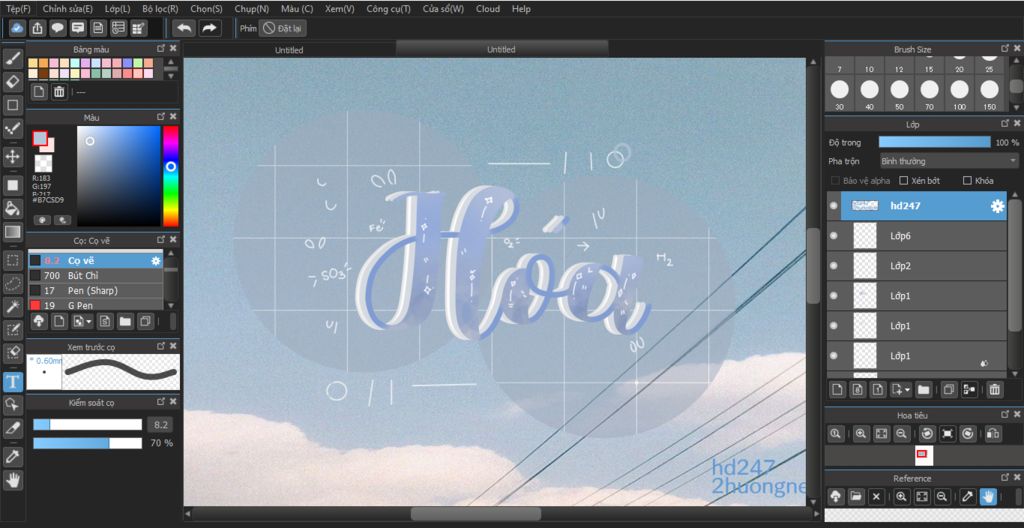
Task: Click Bảng màu palette down arrow
Action: tap(171, 76)
